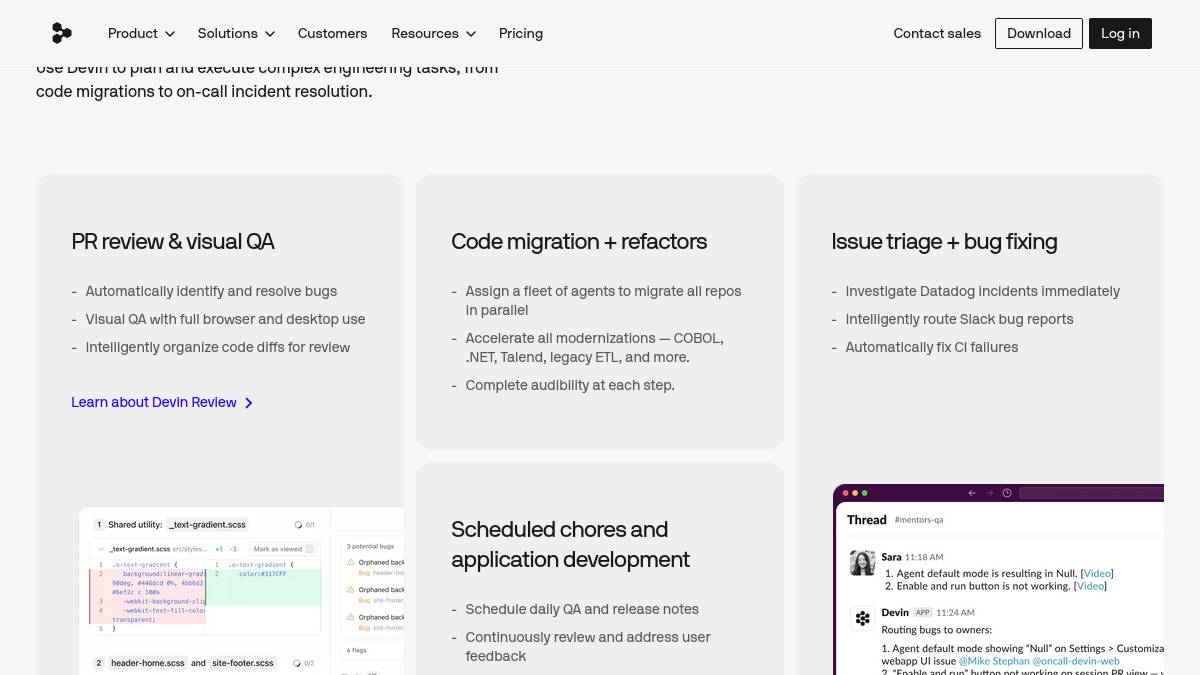
Task: Expand the Solutions navigation menu
Action: 236,33
